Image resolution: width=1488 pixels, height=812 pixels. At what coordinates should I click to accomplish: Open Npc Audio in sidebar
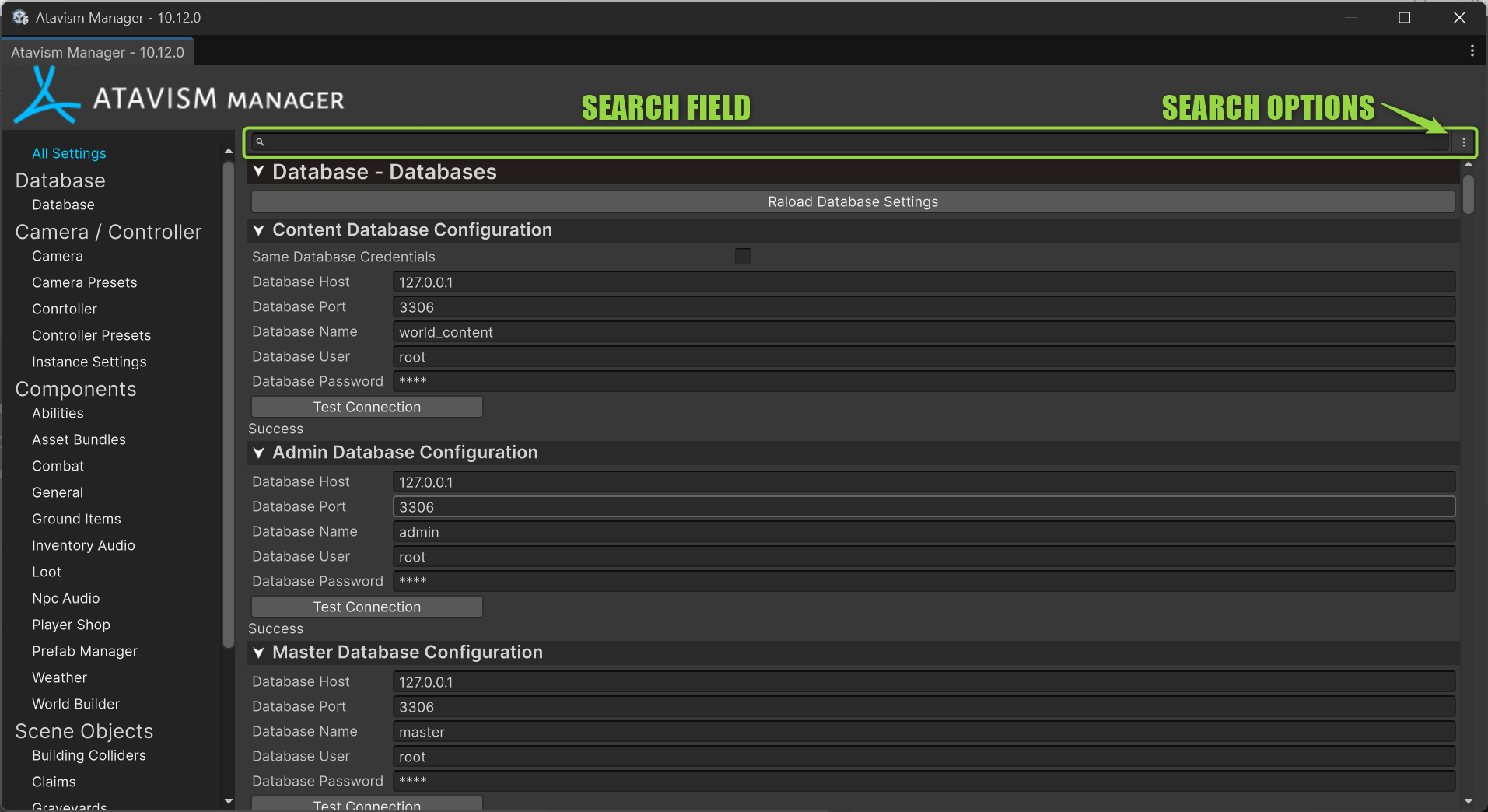(x=66, y=598)
